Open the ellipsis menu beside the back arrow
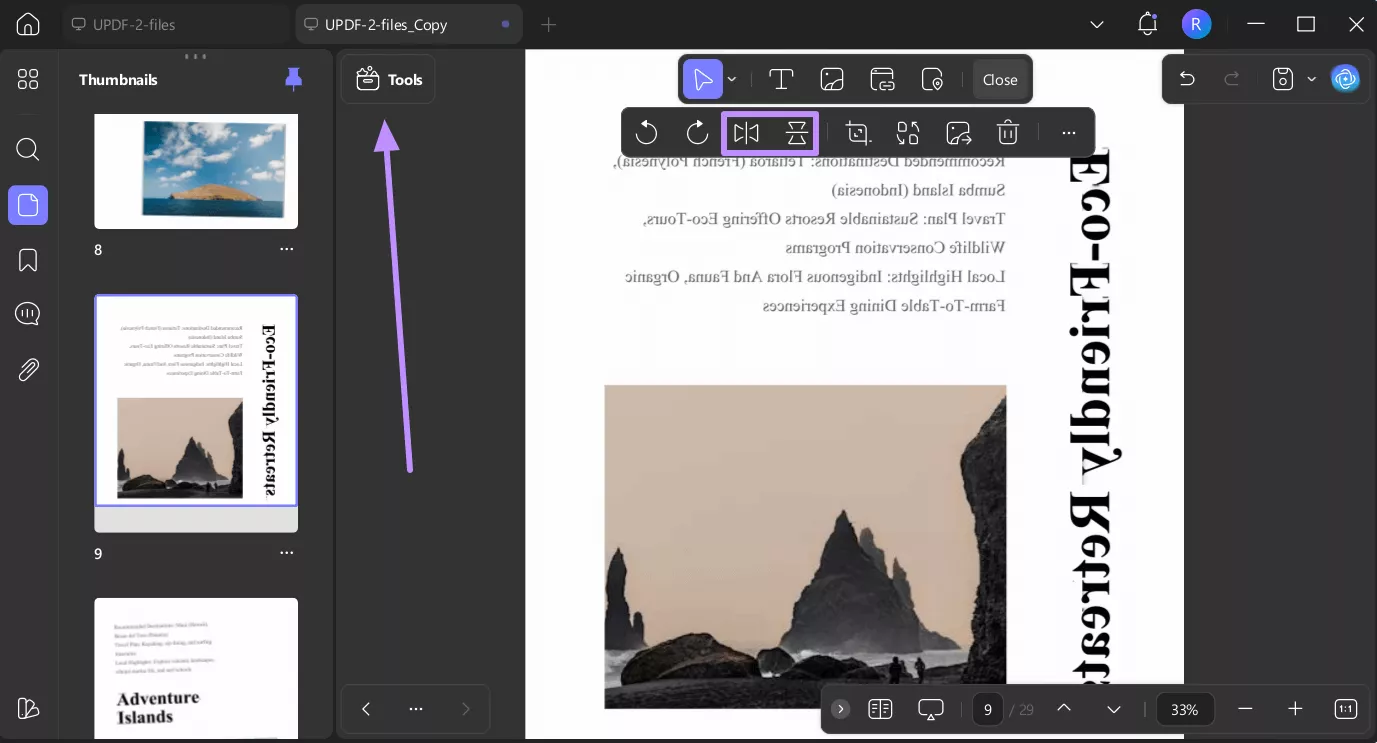The image size is (1377, 743). 416,709
